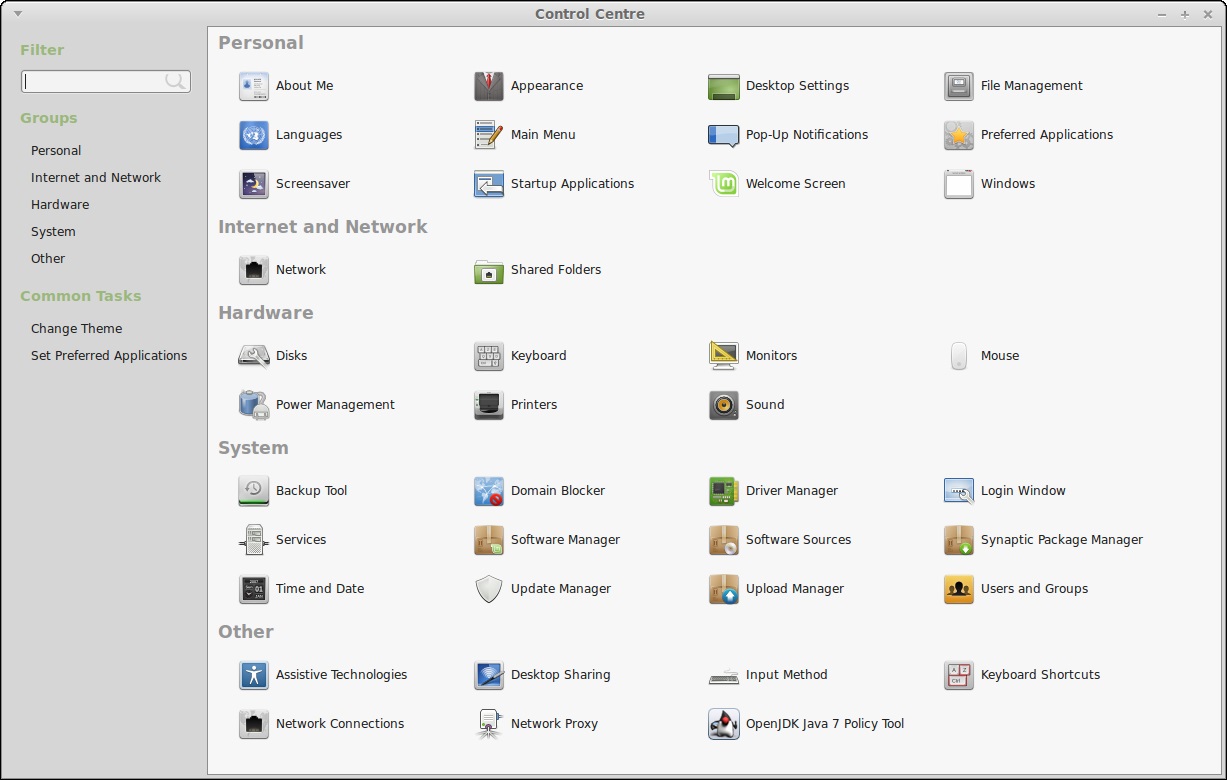Open the window menu arrow in the title bar
1227x780 pixels.
[17, 14]
